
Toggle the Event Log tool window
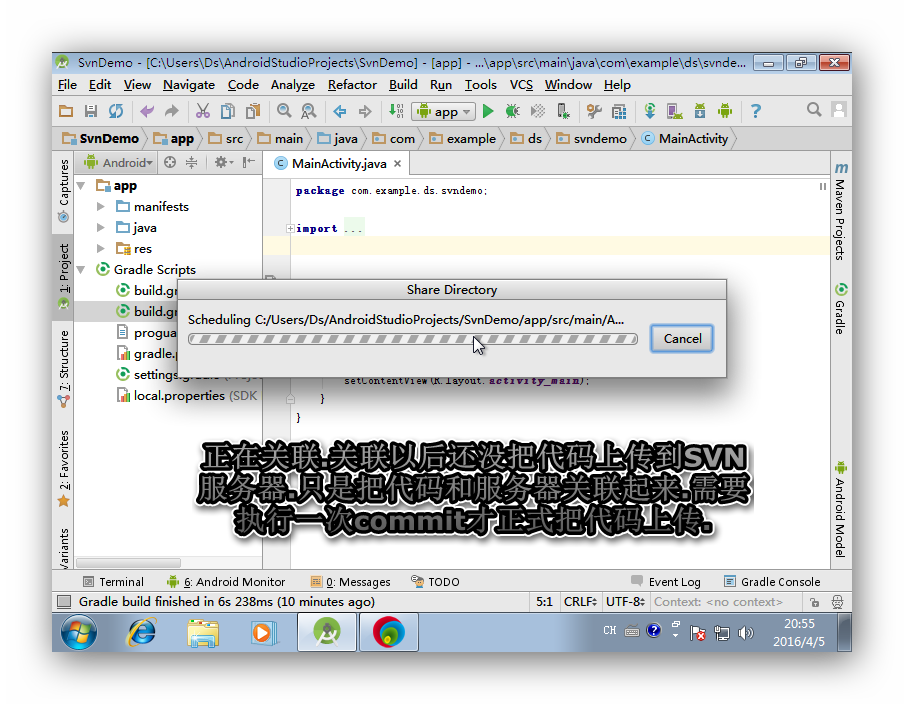(666, 581)
